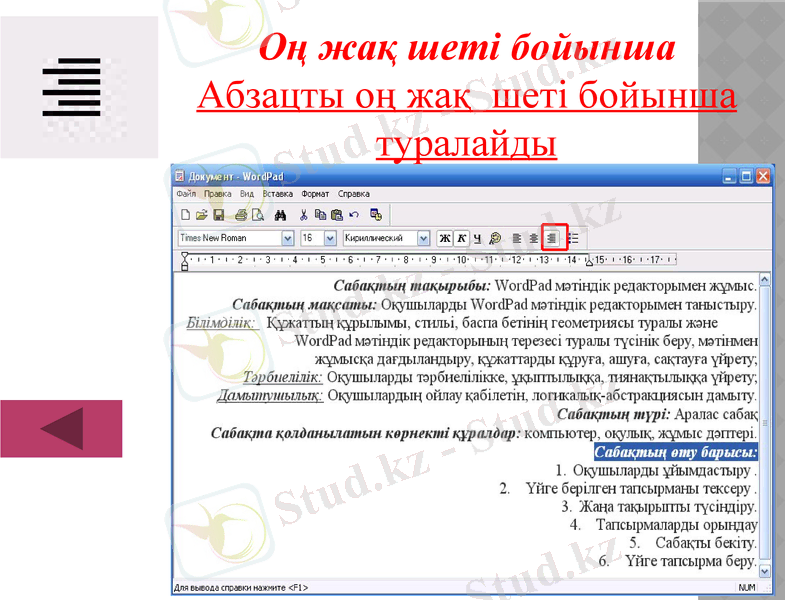Click the text 'Сабақтың тақырыбы:'
785x600 pixels.
point(413,286)
